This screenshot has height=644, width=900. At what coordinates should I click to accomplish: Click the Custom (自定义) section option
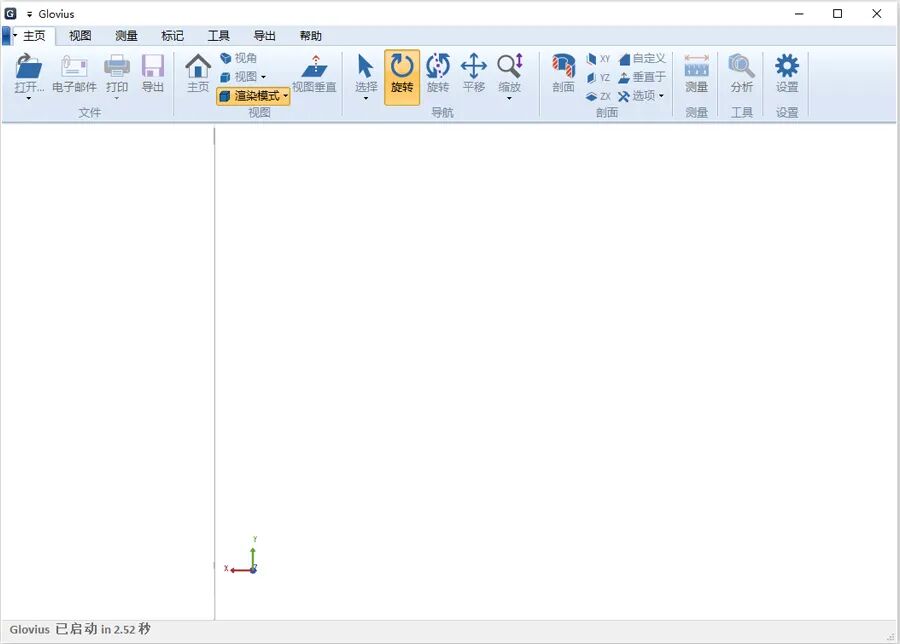[x=642, y=58]
